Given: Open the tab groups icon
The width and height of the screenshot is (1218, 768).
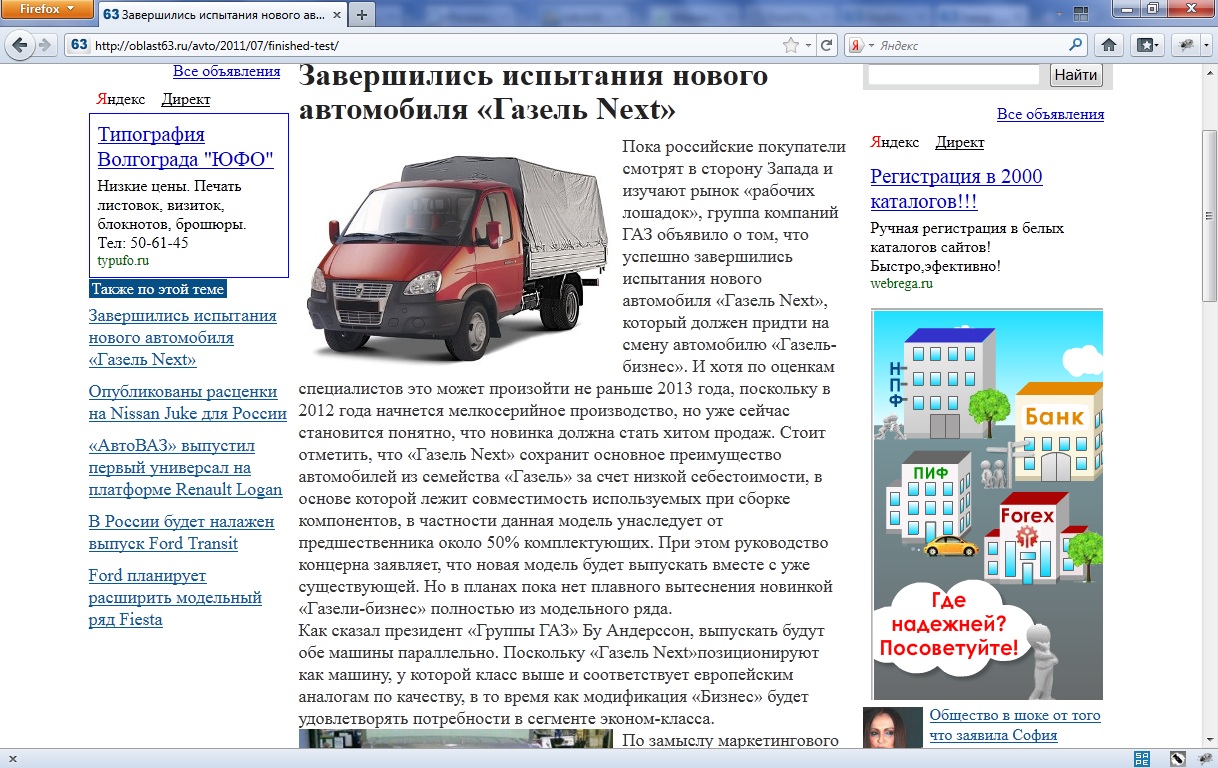Looking at the screenshot, I should tap(1080, 15).
